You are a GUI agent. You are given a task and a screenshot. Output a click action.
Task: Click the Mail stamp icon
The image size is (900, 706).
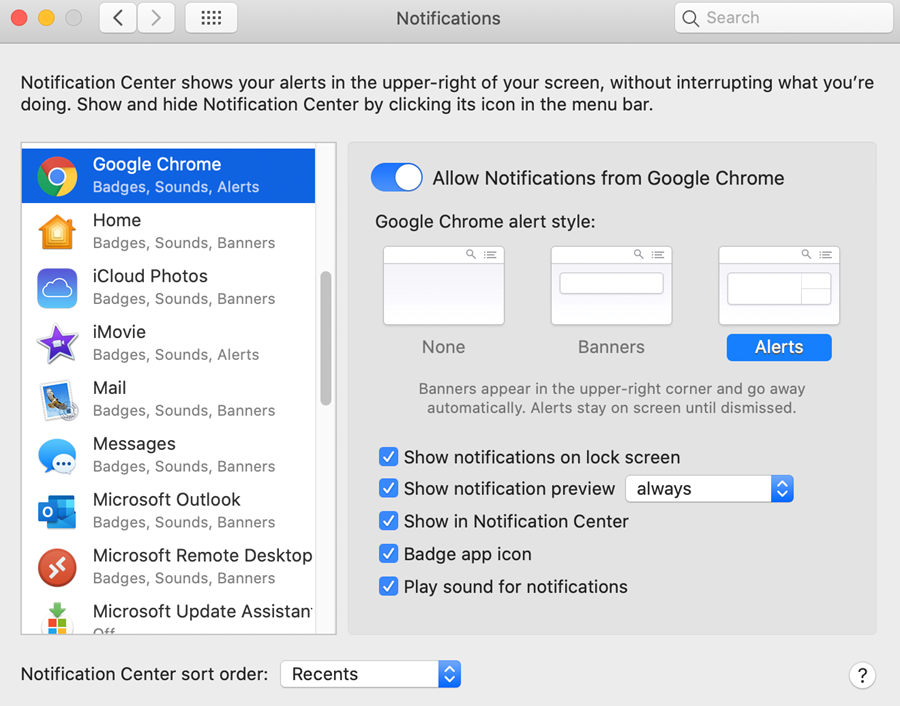tap(59, 399)
